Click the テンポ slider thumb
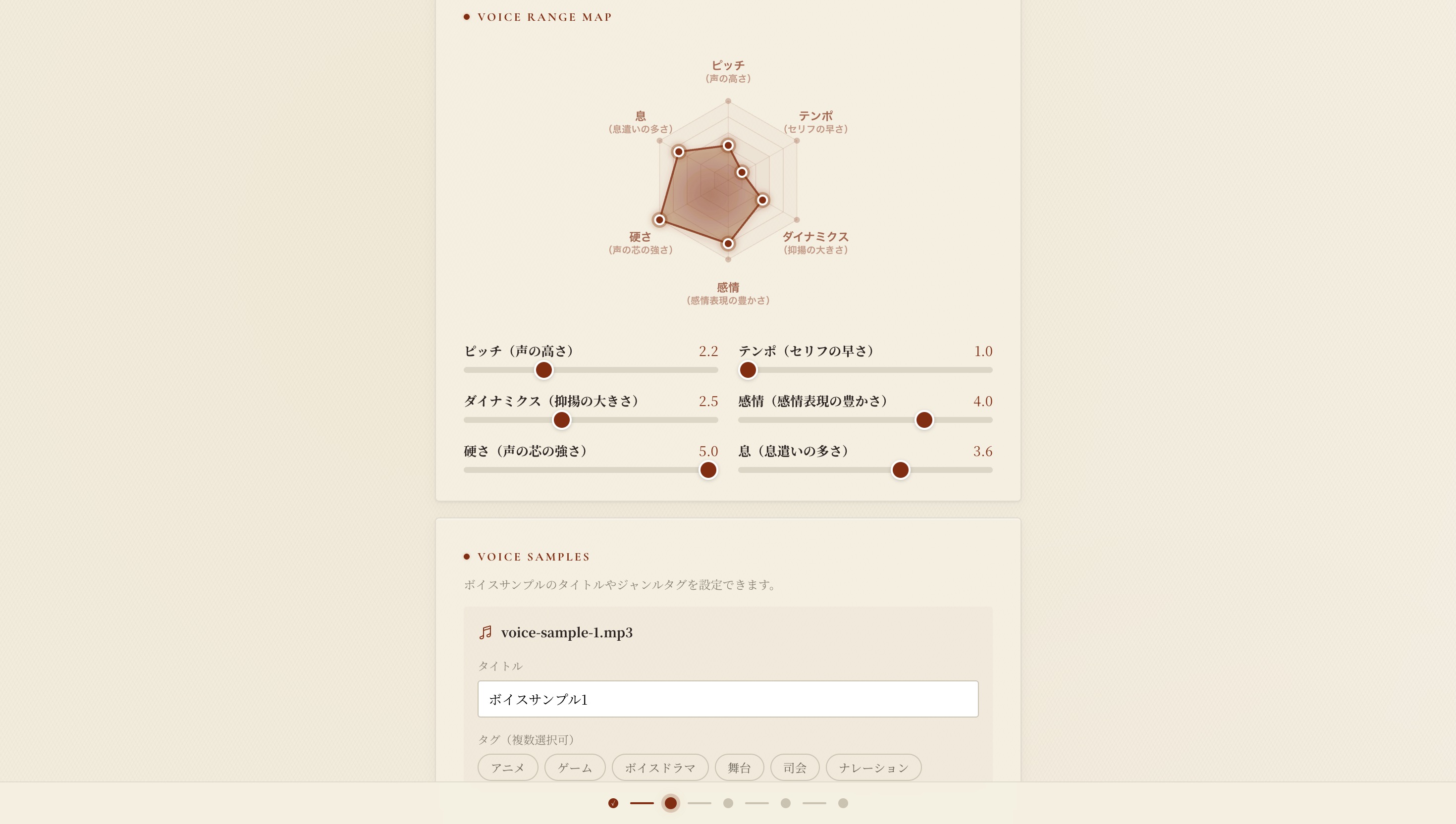1456x824 pixels. point(748,370)
